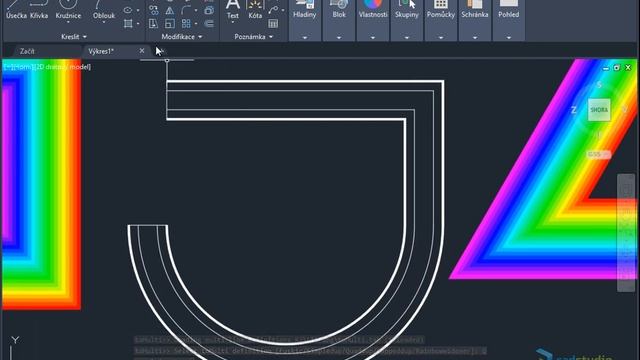Open the Blok panel button
This screenshot has width=640, height=360.
click(339, 10)
